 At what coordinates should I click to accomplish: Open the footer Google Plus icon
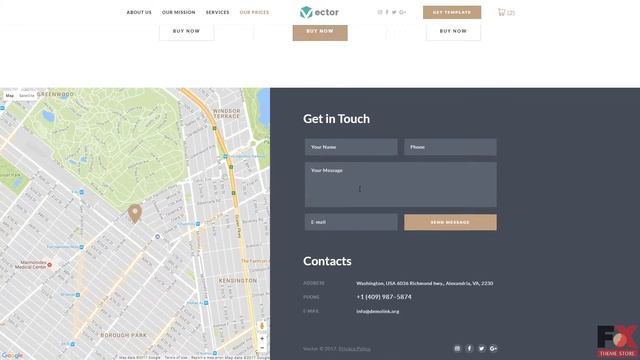point(493,349)
